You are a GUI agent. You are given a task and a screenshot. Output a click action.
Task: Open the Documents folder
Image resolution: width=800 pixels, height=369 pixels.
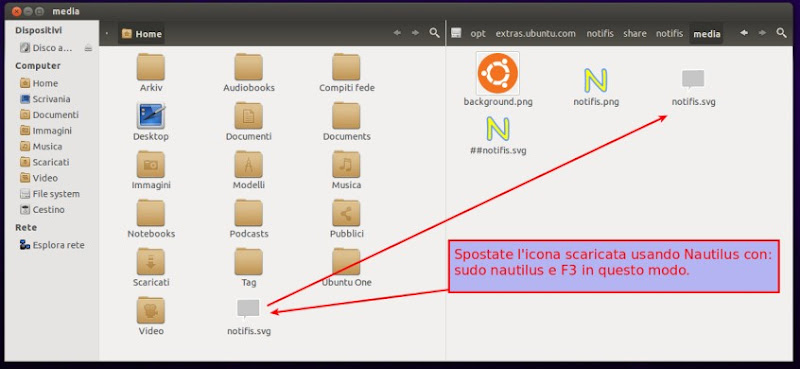(346, 122)
